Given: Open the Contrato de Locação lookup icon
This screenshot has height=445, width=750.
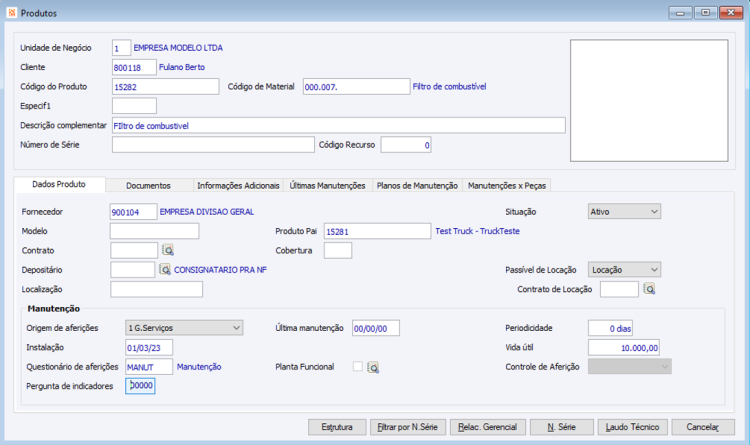Looking at the screenshot, I should (x=649, y=289).
